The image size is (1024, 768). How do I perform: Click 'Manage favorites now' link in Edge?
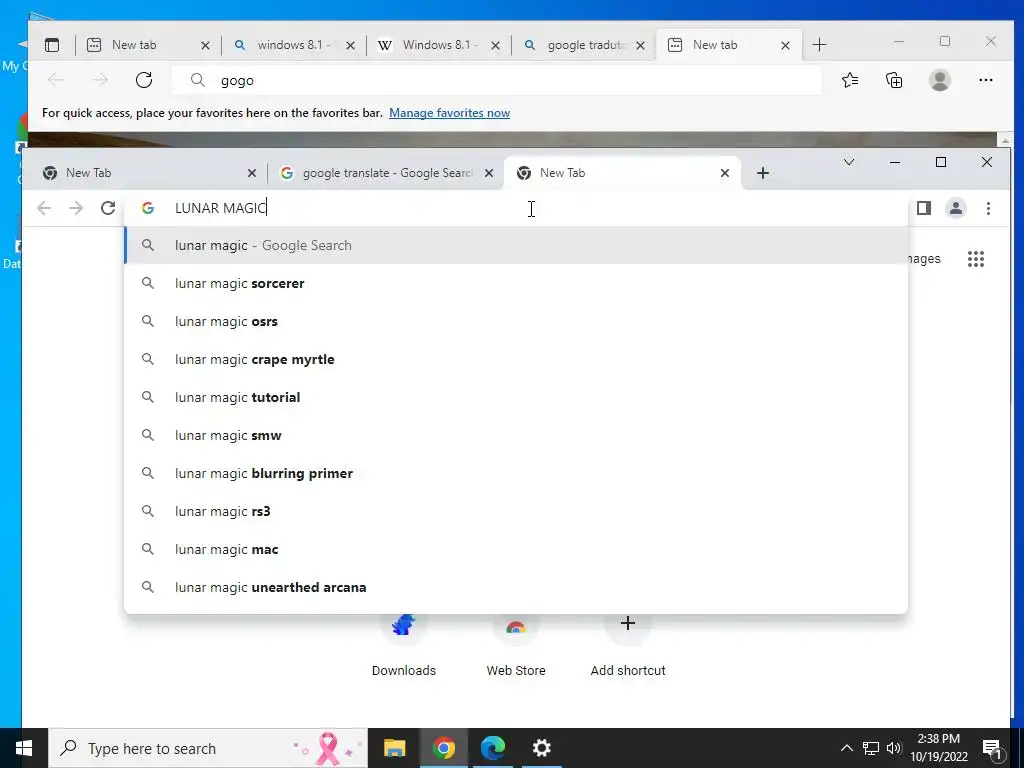(x=449, y=113)
